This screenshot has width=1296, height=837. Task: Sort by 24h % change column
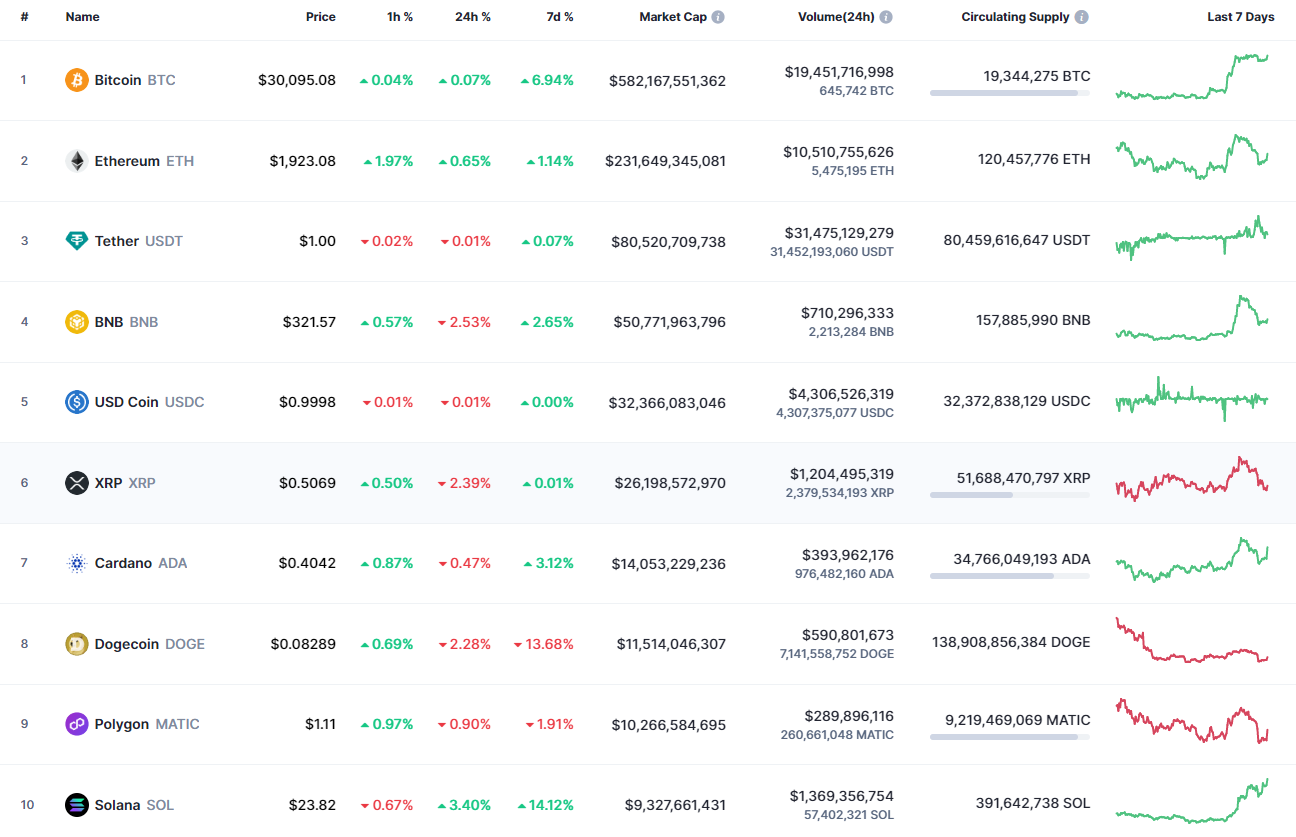pyautogui.click(x=473, y=16)
